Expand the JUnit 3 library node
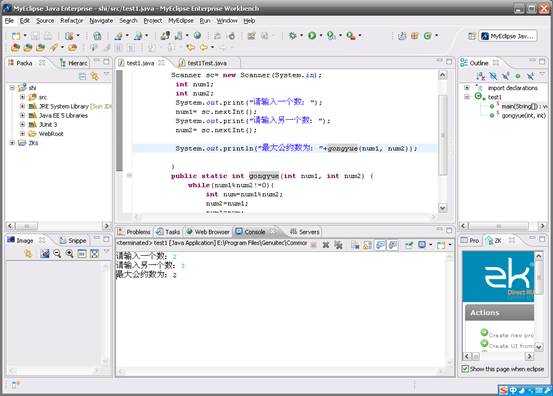The height and width of the screenshot is (396, 553). click(x=23, y=124)
